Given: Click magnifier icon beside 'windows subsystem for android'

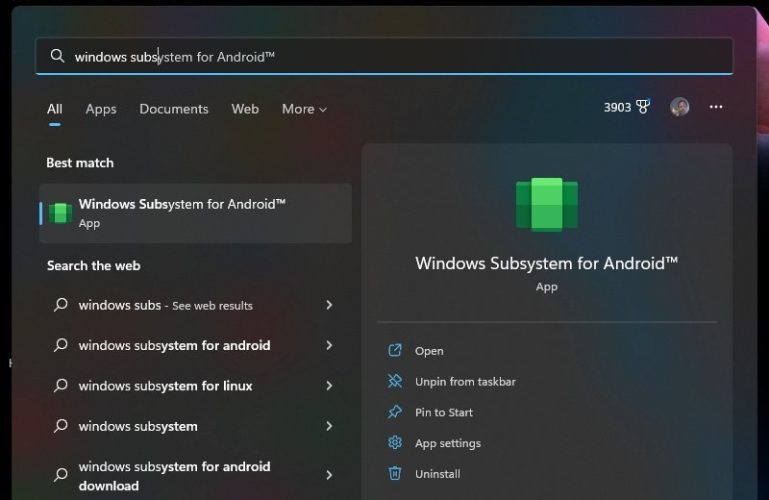Looking at the screenshot, I should pyautogui.click(x=60, y=345).
